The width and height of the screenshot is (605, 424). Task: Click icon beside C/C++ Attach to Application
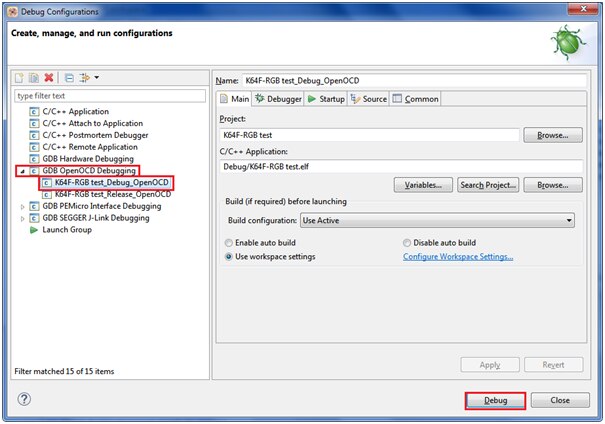coord(34,123)
